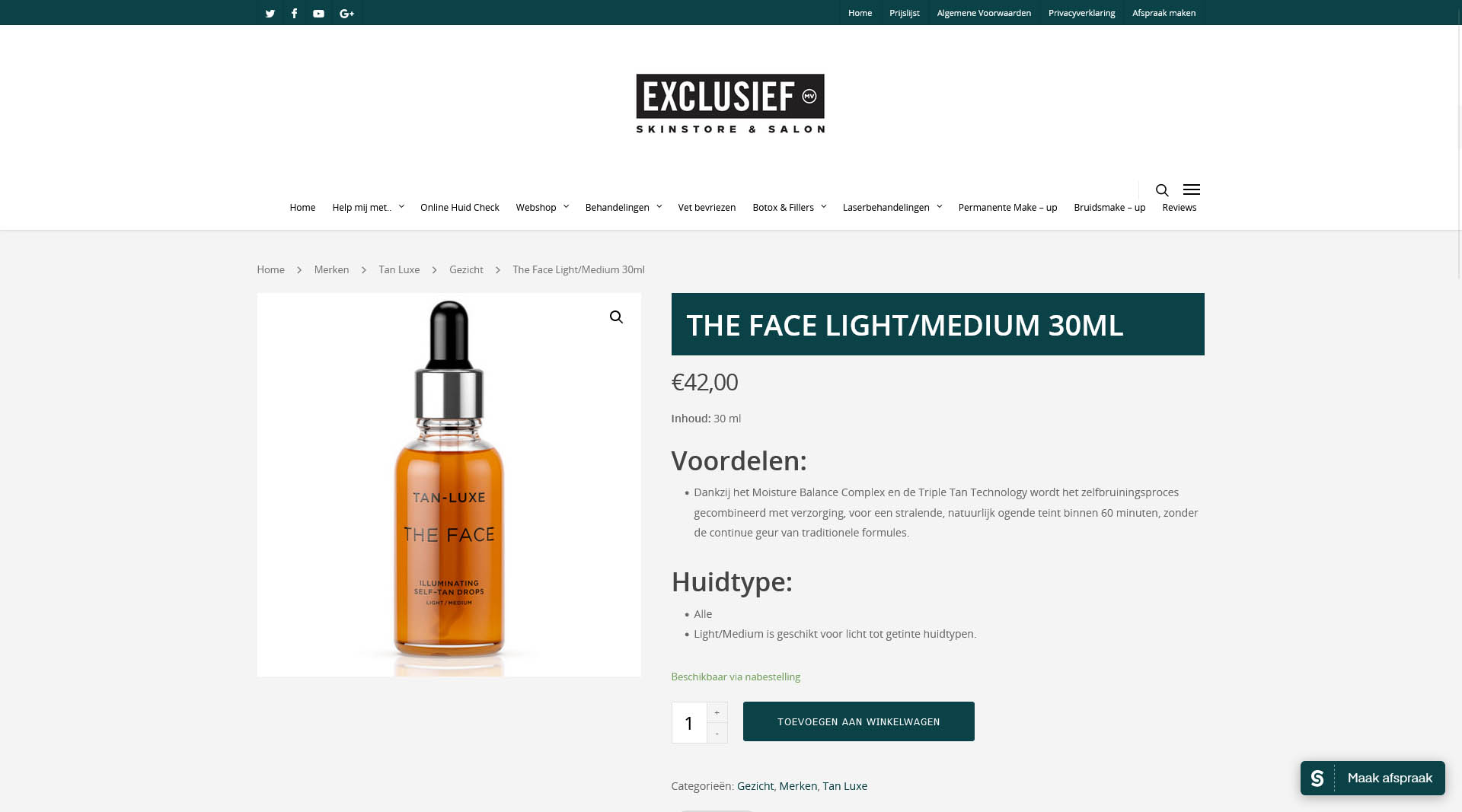Add product via Toevoegen aan winkelwagen

(x=859, y=721)
